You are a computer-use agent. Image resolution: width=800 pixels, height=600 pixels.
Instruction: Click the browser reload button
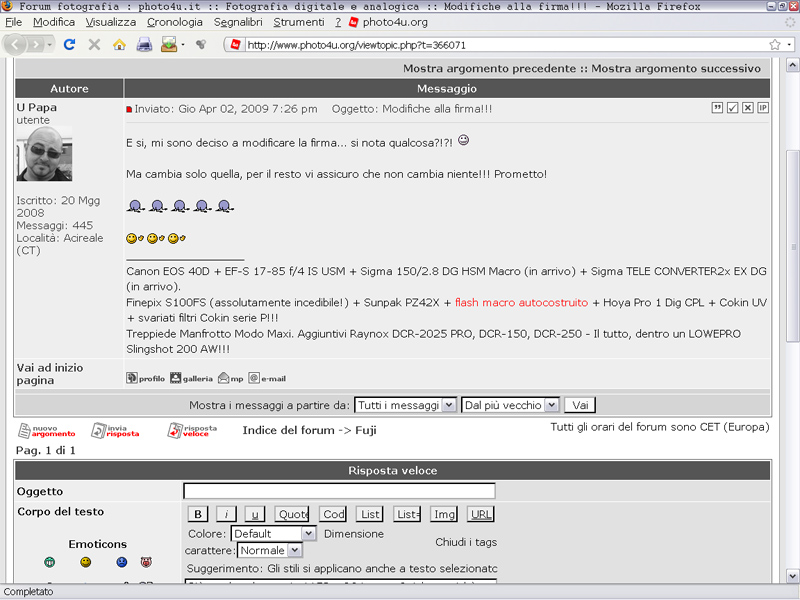[x=69, y=44]
